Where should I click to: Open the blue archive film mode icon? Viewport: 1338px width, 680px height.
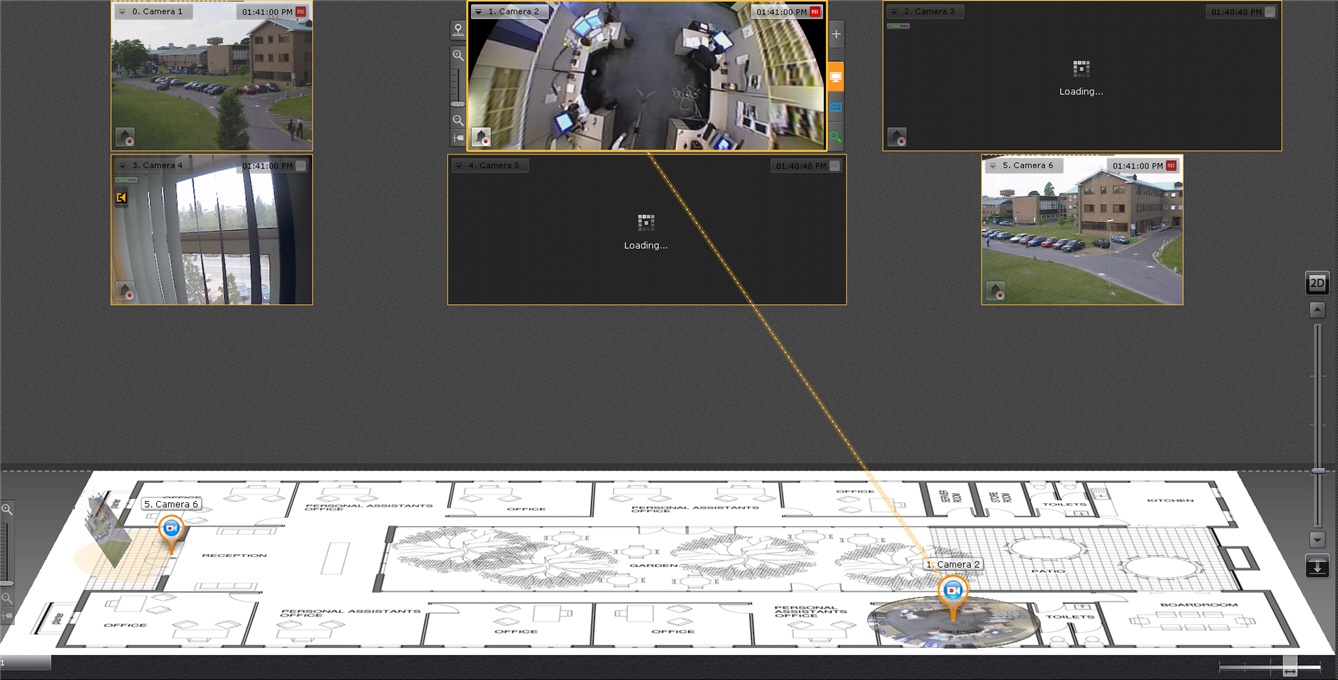836,107
